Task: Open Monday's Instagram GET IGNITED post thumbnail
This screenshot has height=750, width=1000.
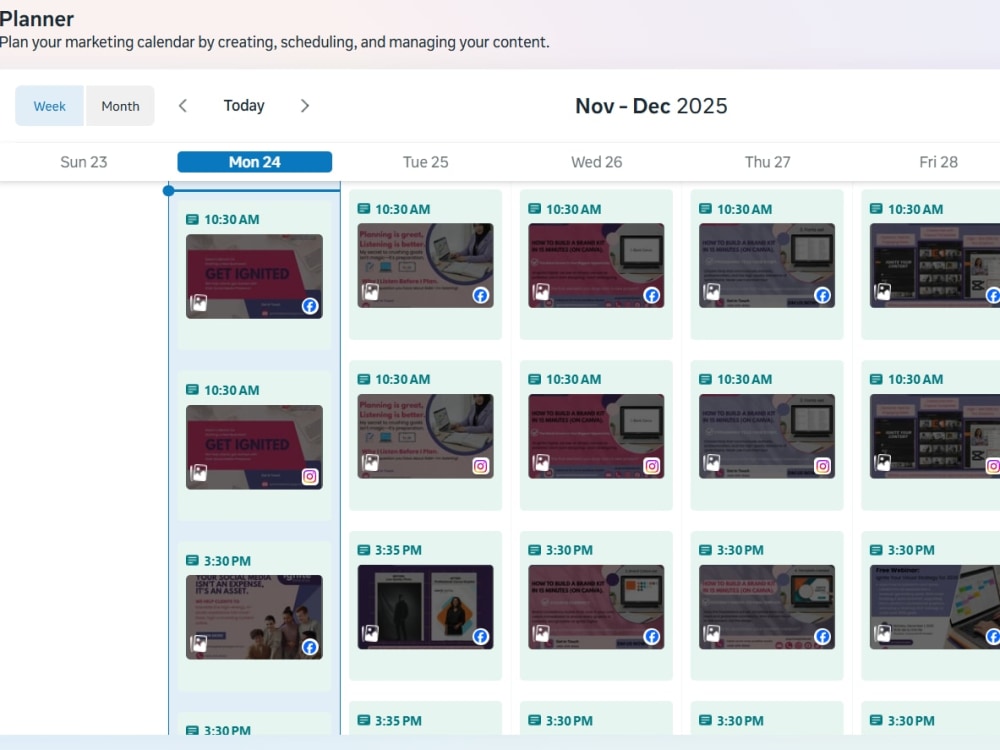Action: [254, 447]
